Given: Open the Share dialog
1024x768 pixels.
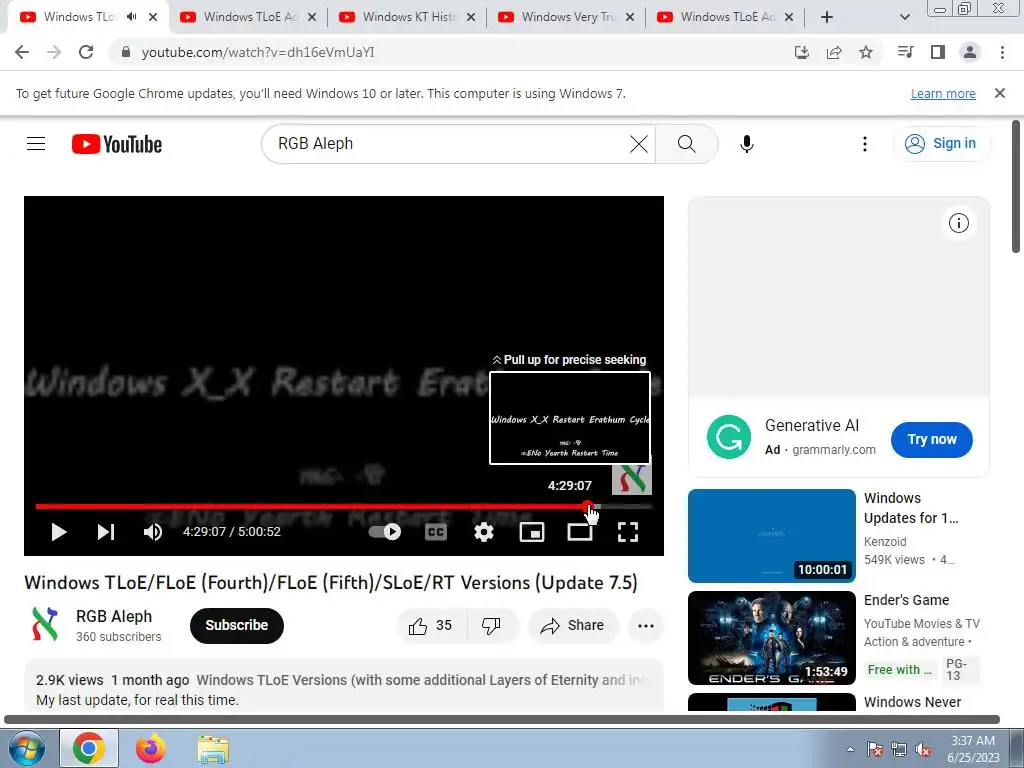Looking at the screenshot, I should pos(573,626).
